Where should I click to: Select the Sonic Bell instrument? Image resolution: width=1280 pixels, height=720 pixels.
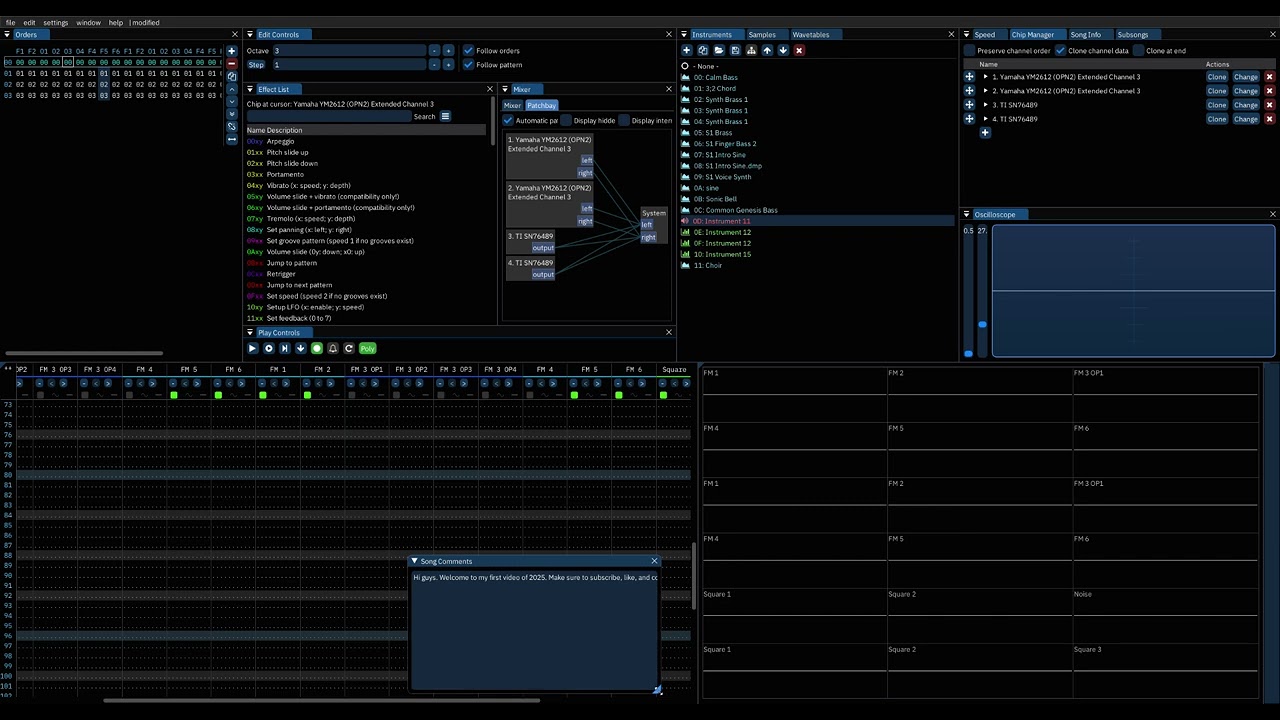[x=715, y=199]
